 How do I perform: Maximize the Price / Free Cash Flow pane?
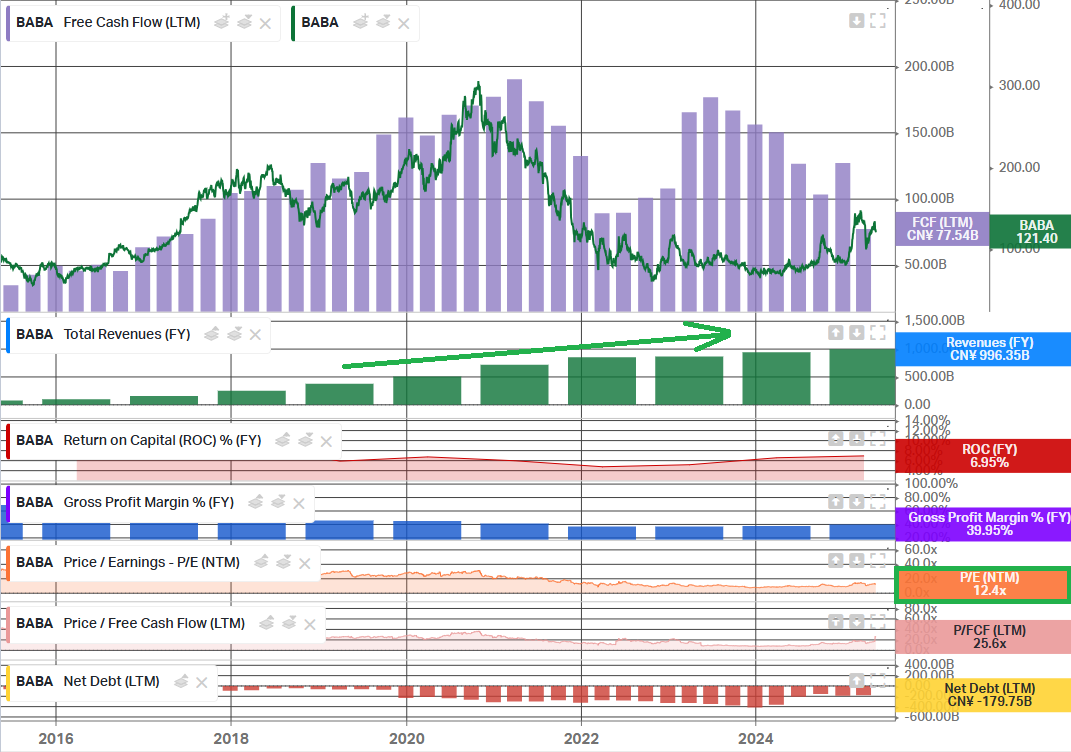[878, 621]
